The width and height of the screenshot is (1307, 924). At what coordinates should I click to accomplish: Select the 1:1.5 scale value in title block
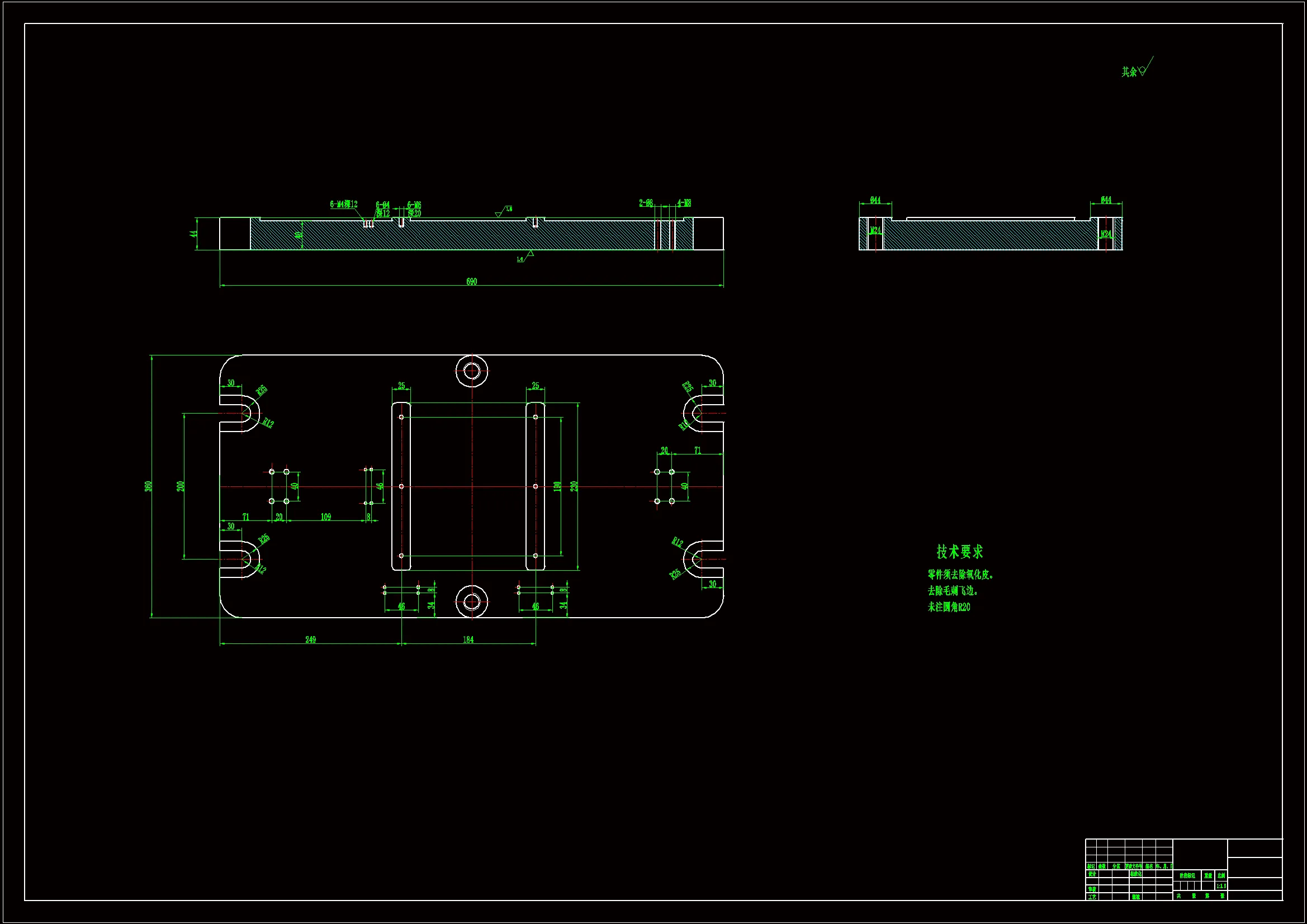pyautogui.click(x=1221, y=887)
